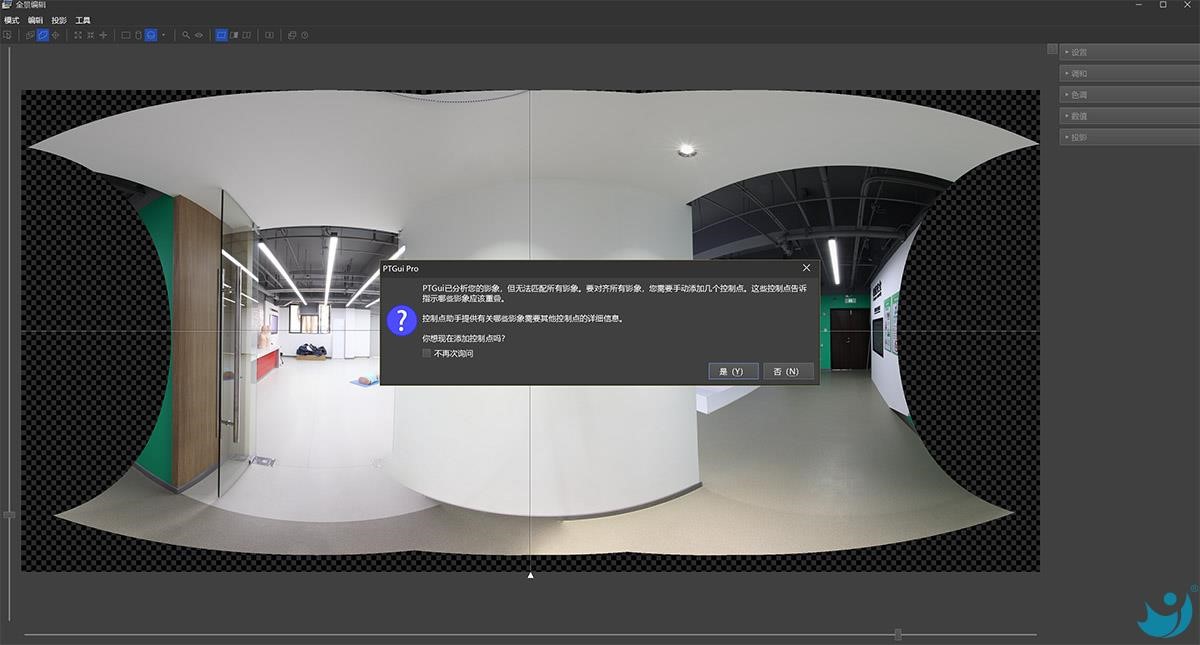This screenshot has height=645, width=1200.
Task: Open the 工具 menu
Action: (x=83, y=20)
